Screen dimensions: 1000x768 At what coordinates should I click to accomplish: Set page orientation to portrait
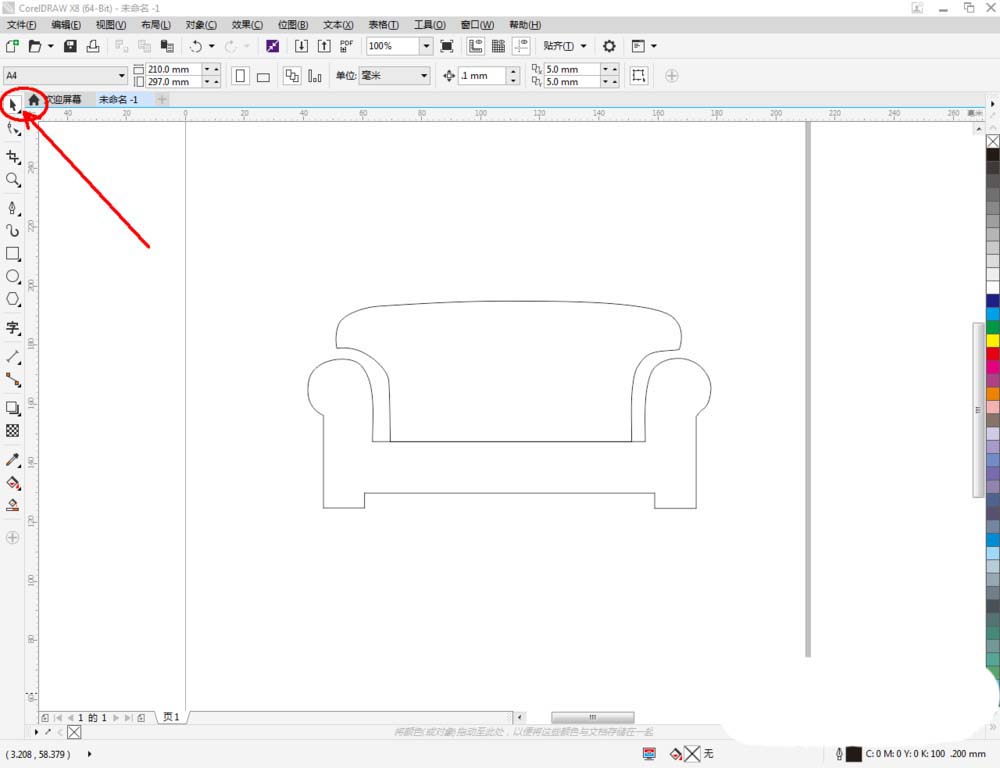(x=240, y=76)
